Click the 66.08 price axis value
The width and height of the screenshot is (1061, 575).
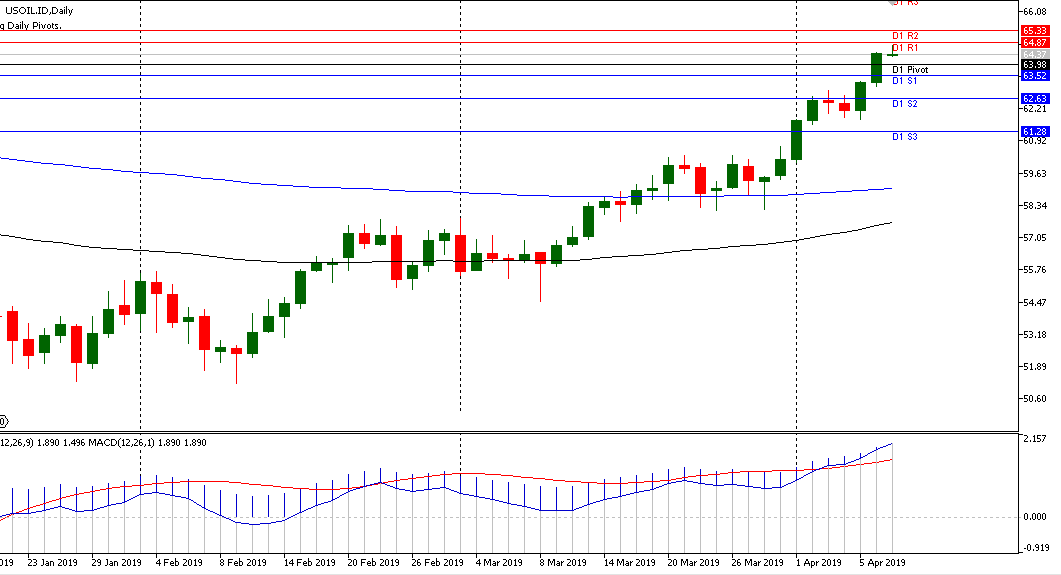tap(1035, 12)
